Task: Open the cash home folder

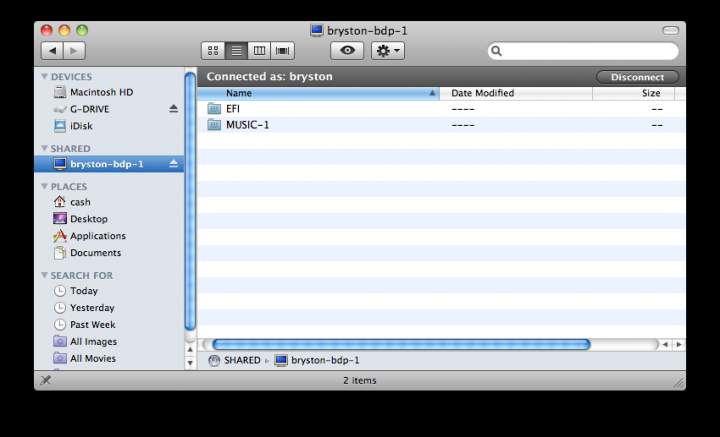Action: click(x=109, y=202)
